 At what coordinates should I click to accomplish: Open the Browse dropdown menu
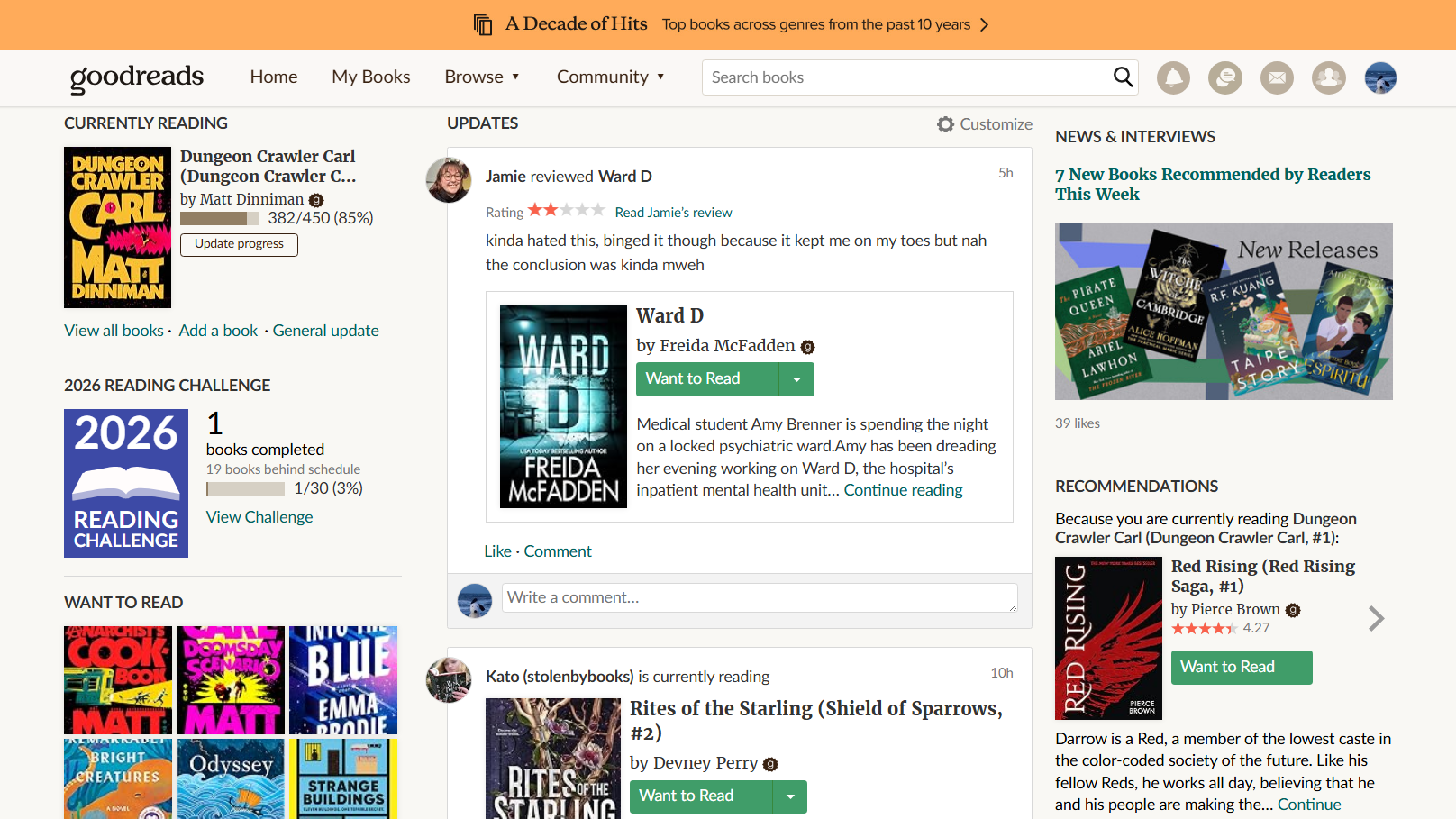[x=482, y=77]
